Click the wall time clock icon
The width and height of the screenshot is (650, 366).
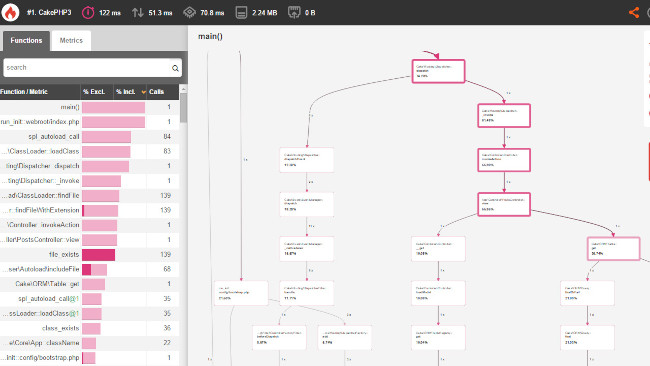[x=88, y=12]
